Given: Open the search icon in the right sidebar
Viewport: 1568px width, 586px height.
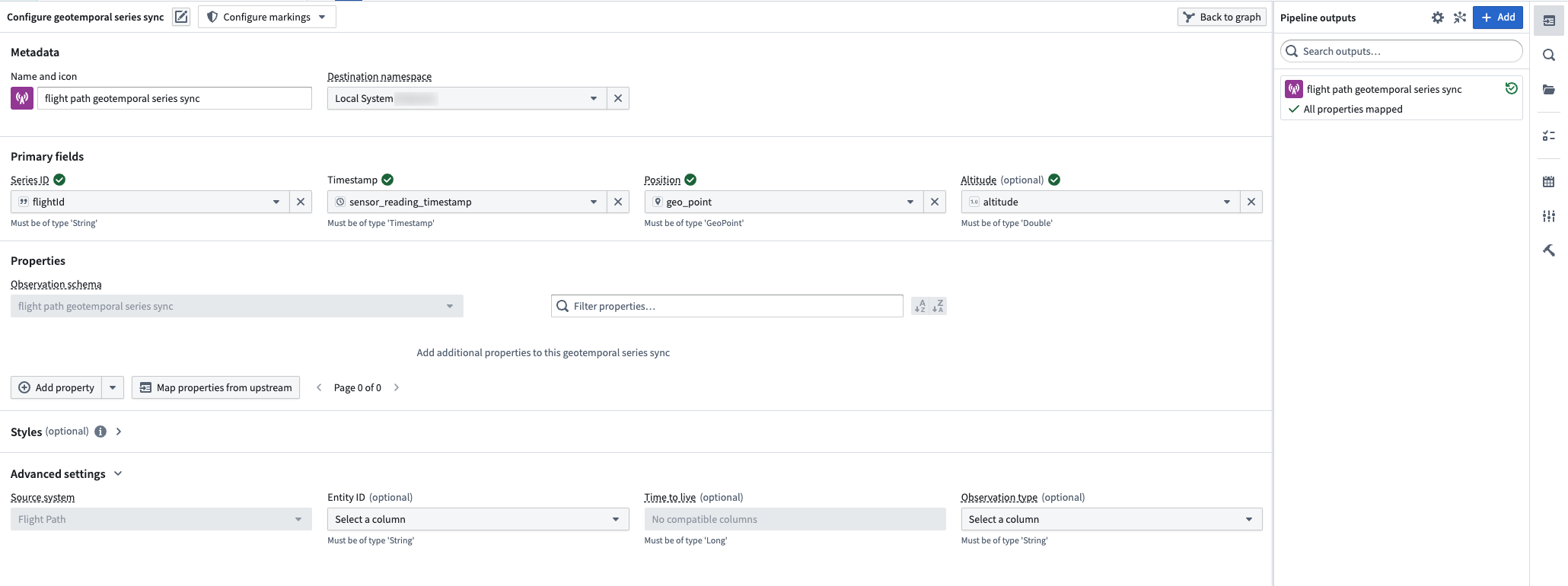Looking at the screenshot, I should [1548, 55].
